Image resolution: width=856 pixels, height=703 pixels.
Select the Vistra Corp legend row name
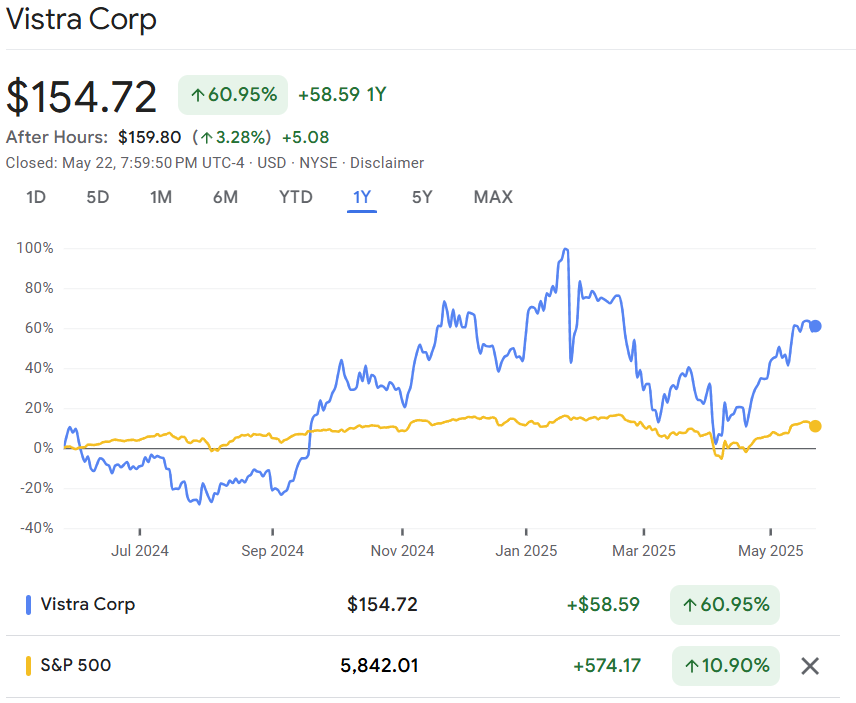(88, 605)
